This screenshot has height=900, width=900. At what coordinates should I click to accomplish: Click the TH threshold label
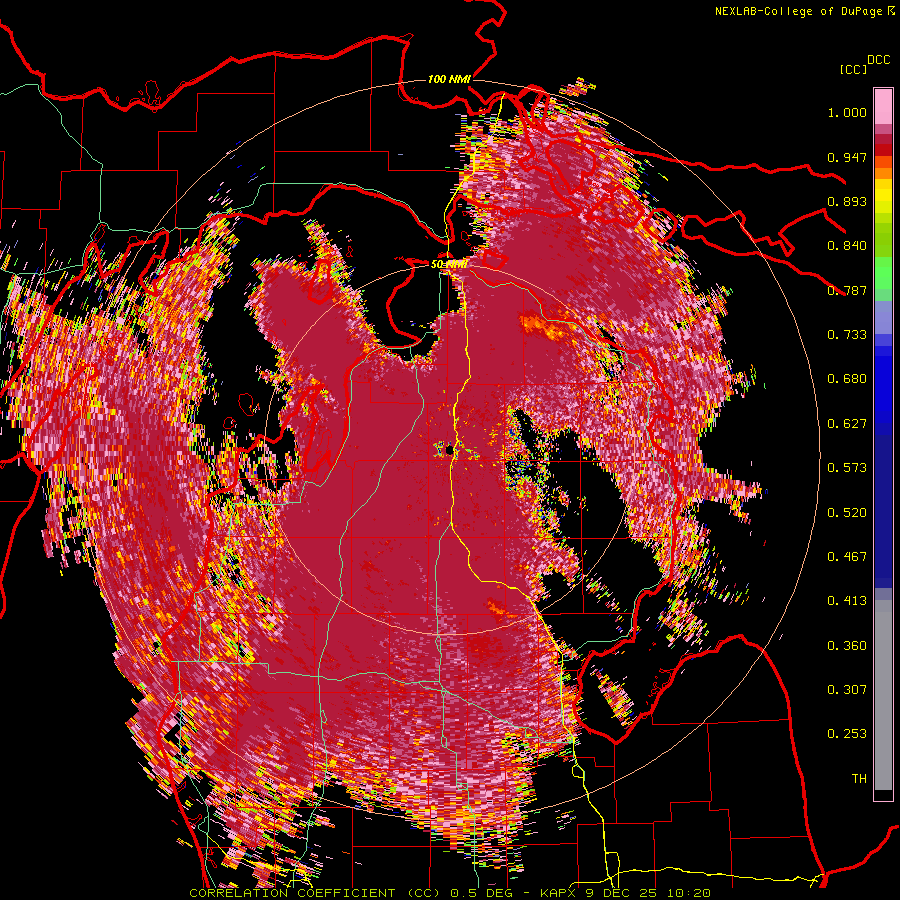pos(859,779)
